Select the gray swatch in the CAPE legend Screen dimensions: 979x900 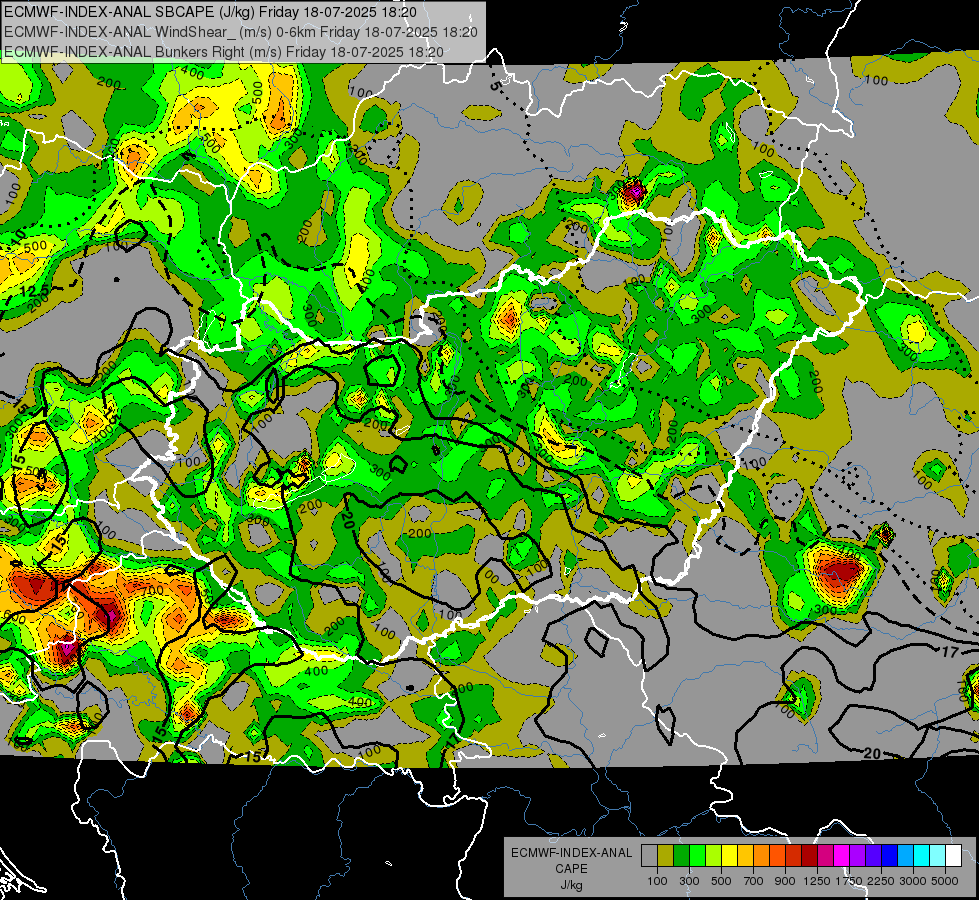pos(649,856)
